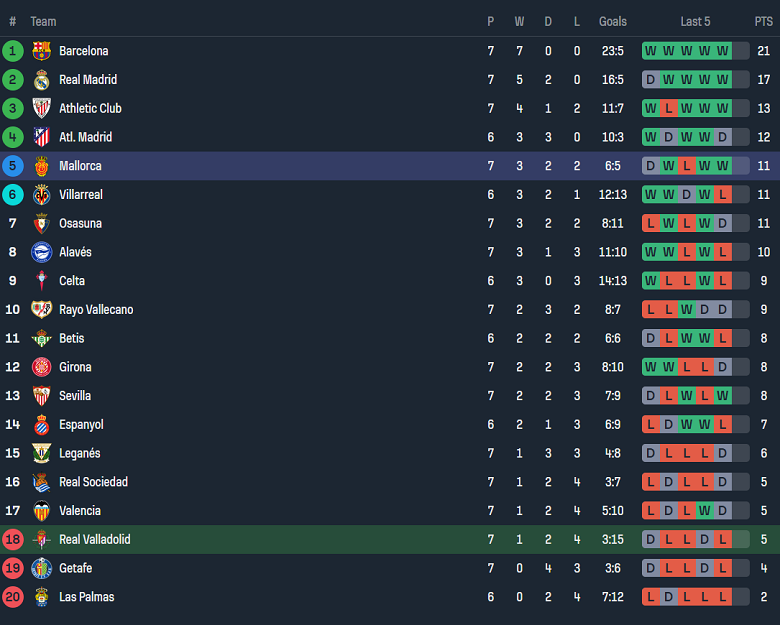This screenshot has height=625, width=780.
Task: Click Barcelona's position 1 green badge
Action: pos(13,51)
